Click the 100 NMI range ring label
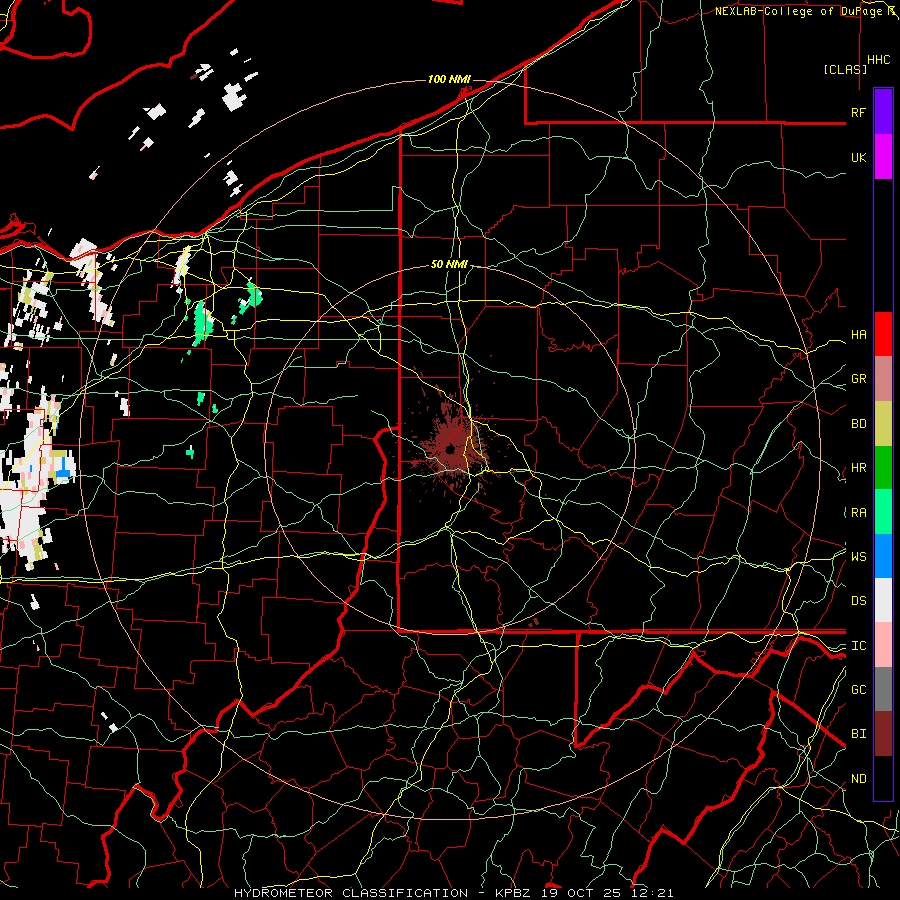 tap(449, 79)
